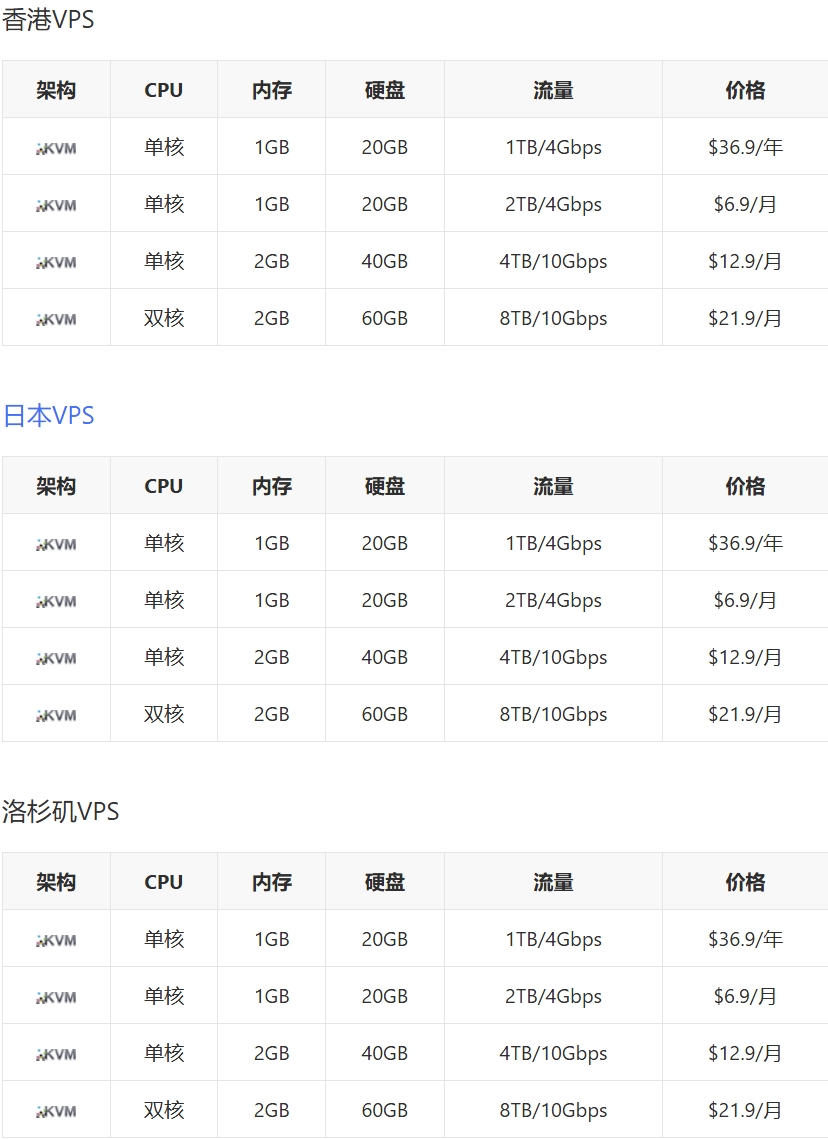Click $6.9/月 price in 日本VPS table

coord(745,600)
